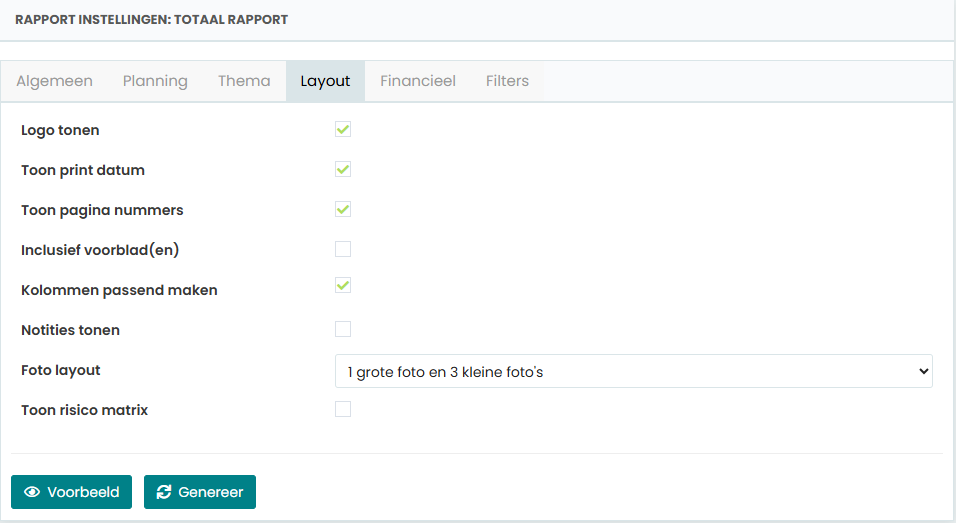Toggle the Toon print datum checkbox
The width and height of the screenshot is (956, 523).
point(343,169)
